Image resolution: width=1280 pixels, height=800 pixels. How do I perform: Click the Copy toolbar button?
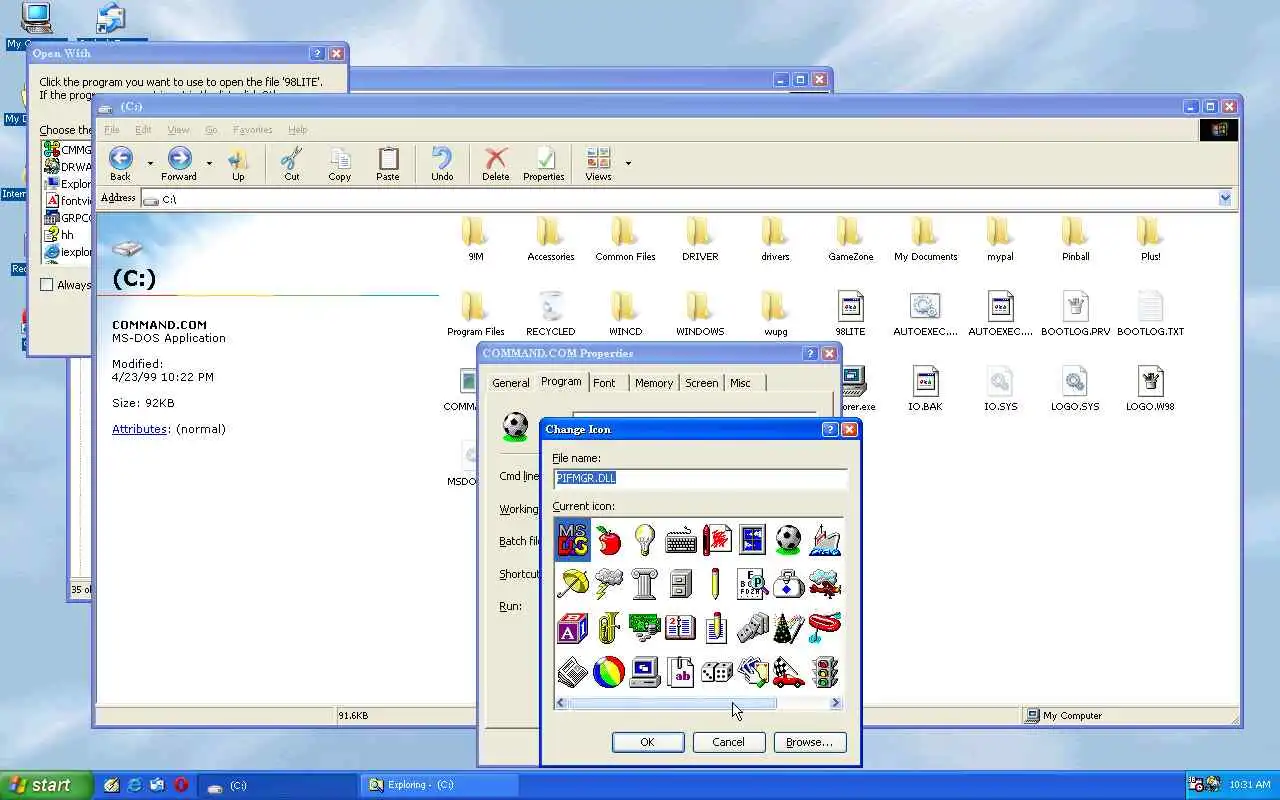tap(340, 164)
